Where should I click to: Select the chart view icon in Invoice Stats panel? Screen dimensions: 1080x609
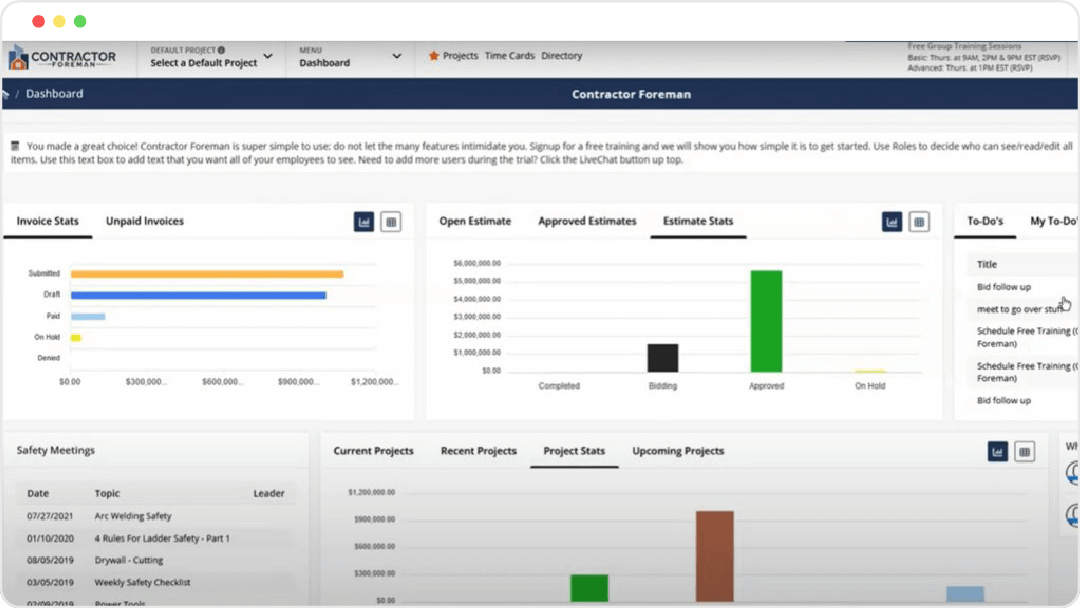pos(364,221)
